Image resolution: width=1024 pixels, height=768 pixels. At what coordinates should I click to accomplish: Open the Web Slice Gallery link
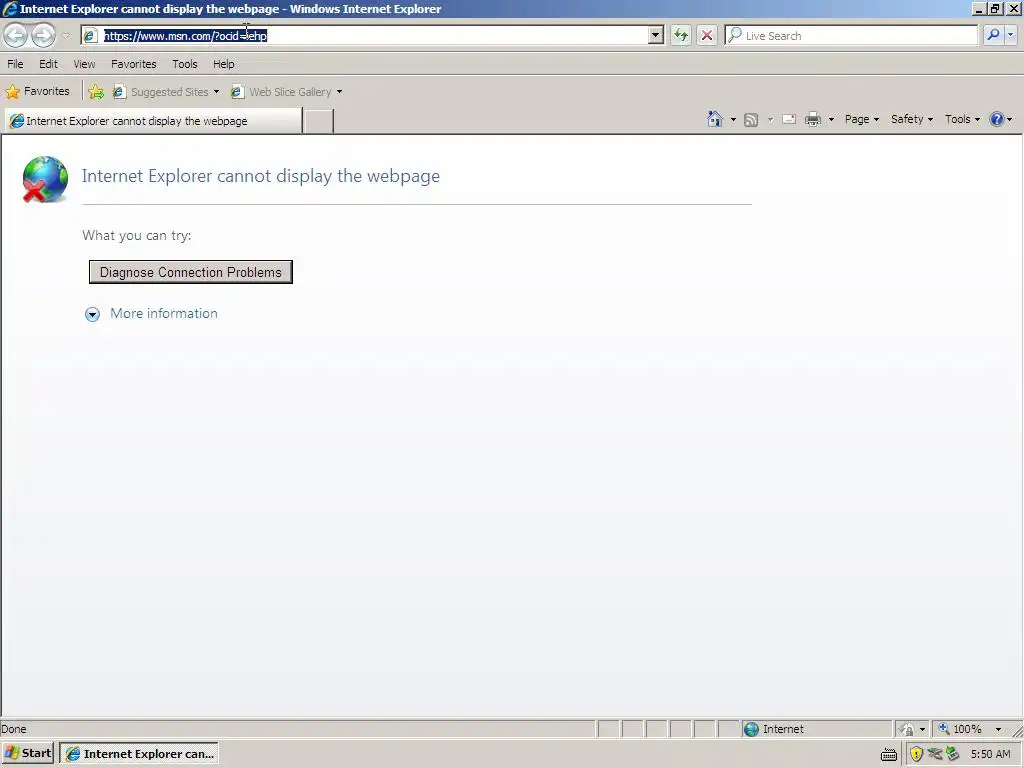tap(281, 92)
